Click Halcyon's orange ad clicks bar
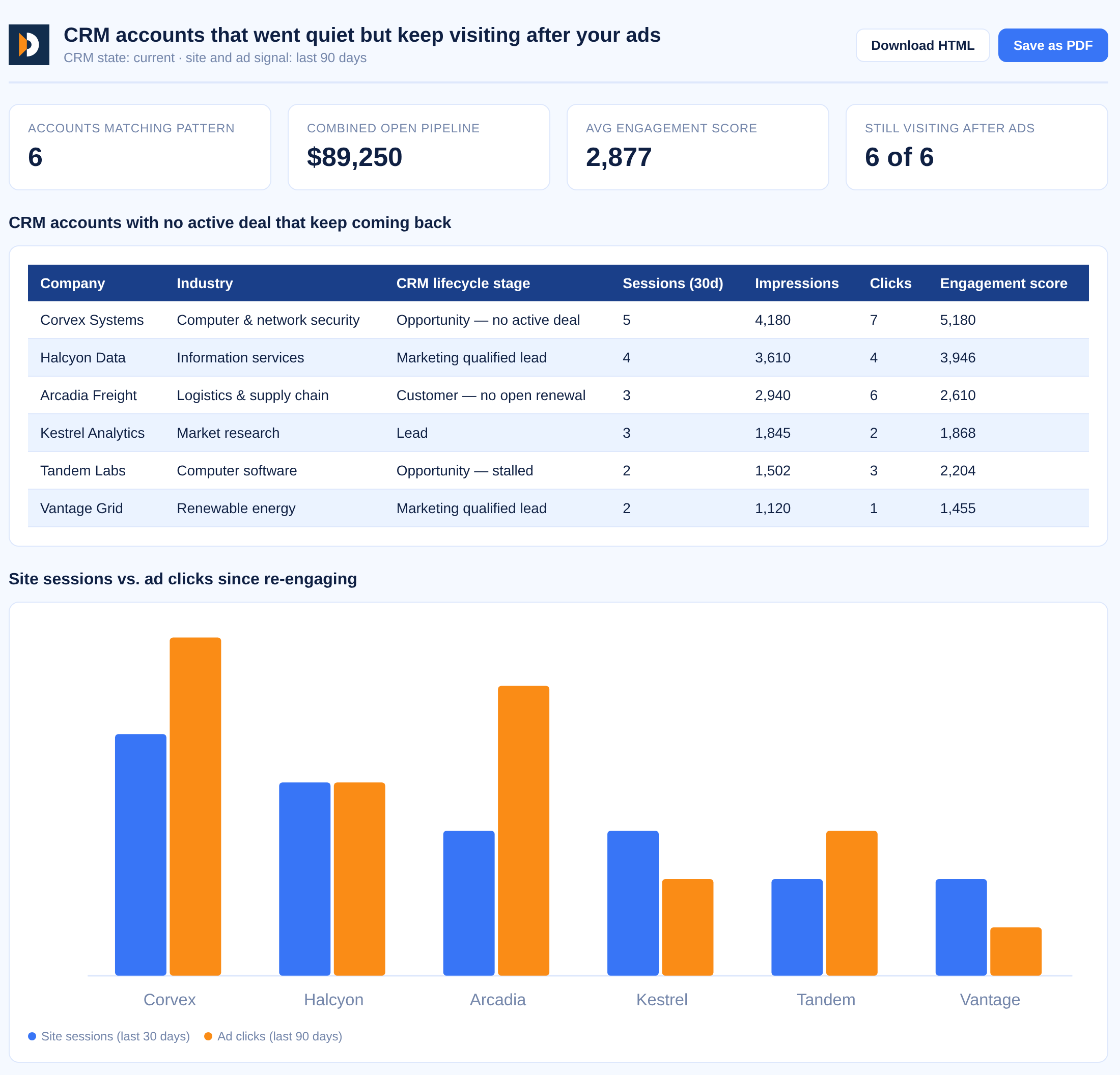Screen dimensions: 1120x1075 (359, 879)
